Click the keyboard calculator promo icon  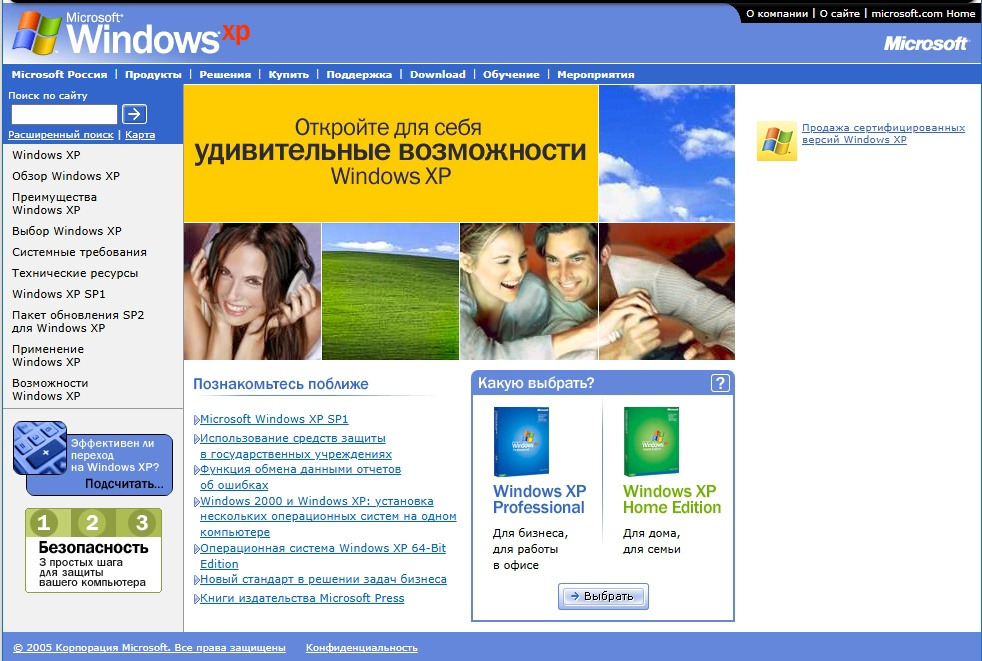(40, 448)
